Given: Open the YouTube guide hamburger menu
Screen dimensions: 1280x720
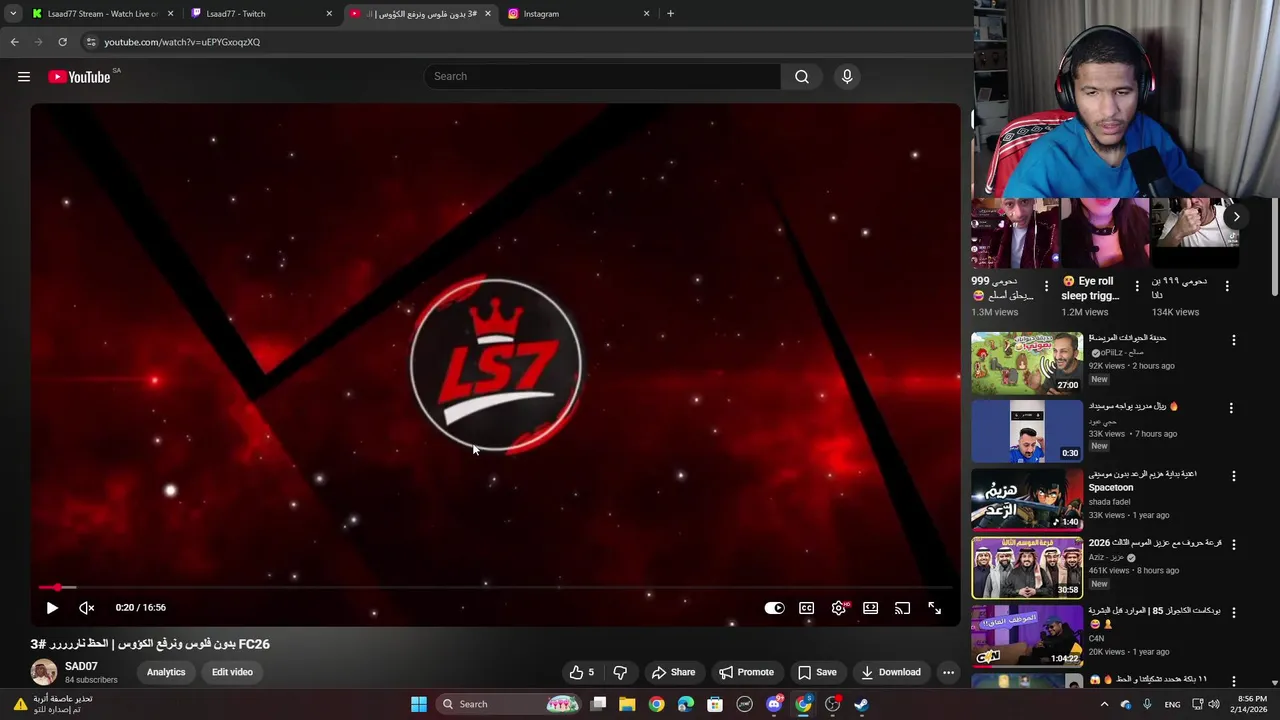Looking at the screenshot, I should (x=24, y=77).
